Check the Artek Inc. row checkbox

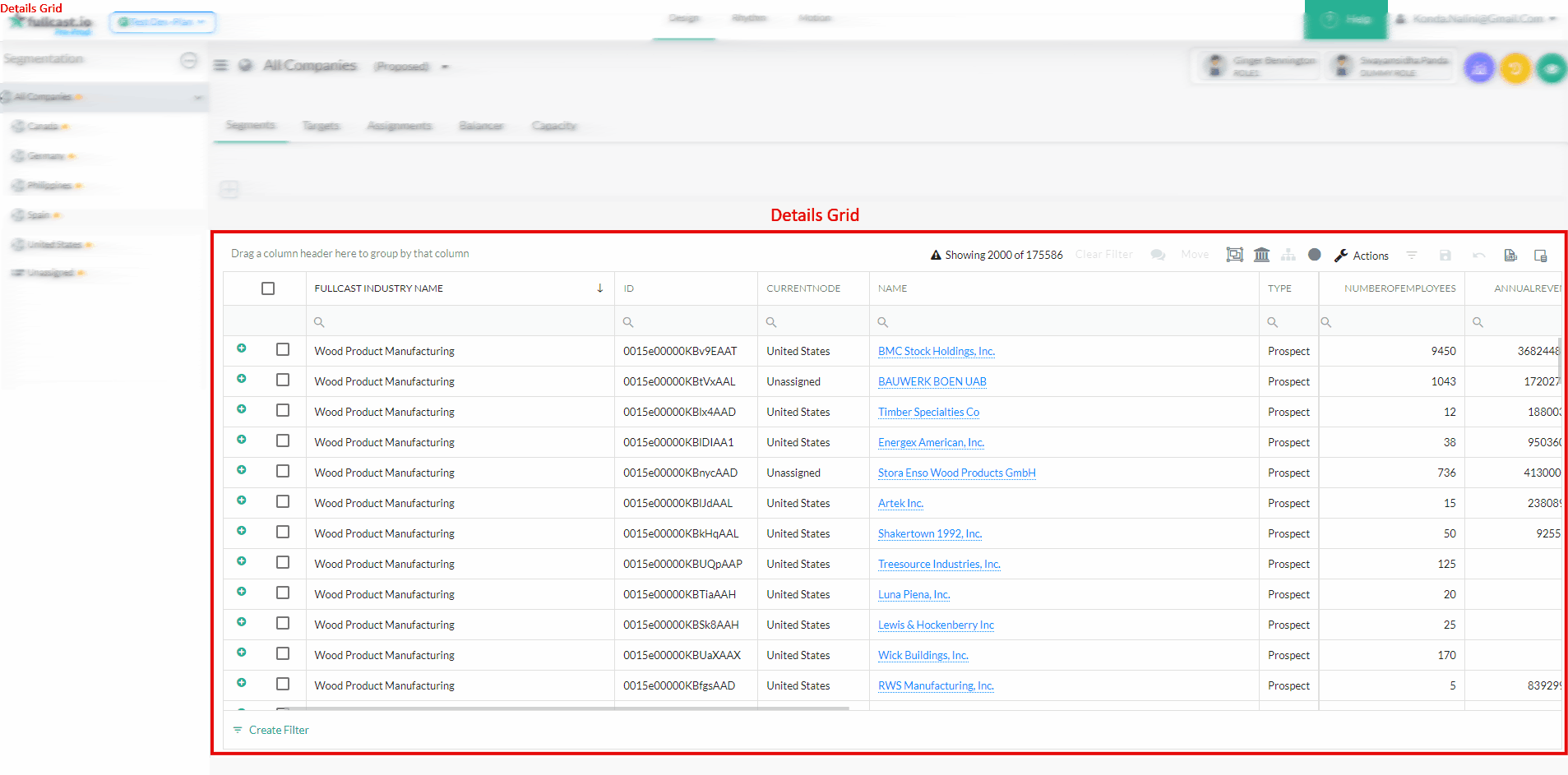pyautogui.click(x=283, y=501)
